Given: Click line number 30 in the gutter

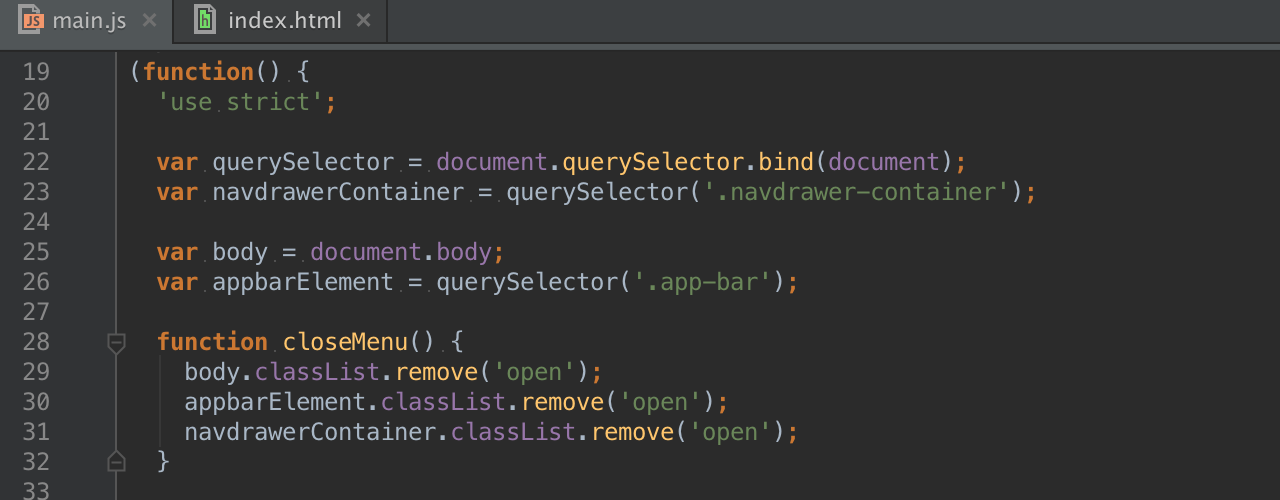Looking at the screenshot, I should click(x=36, y=402).
